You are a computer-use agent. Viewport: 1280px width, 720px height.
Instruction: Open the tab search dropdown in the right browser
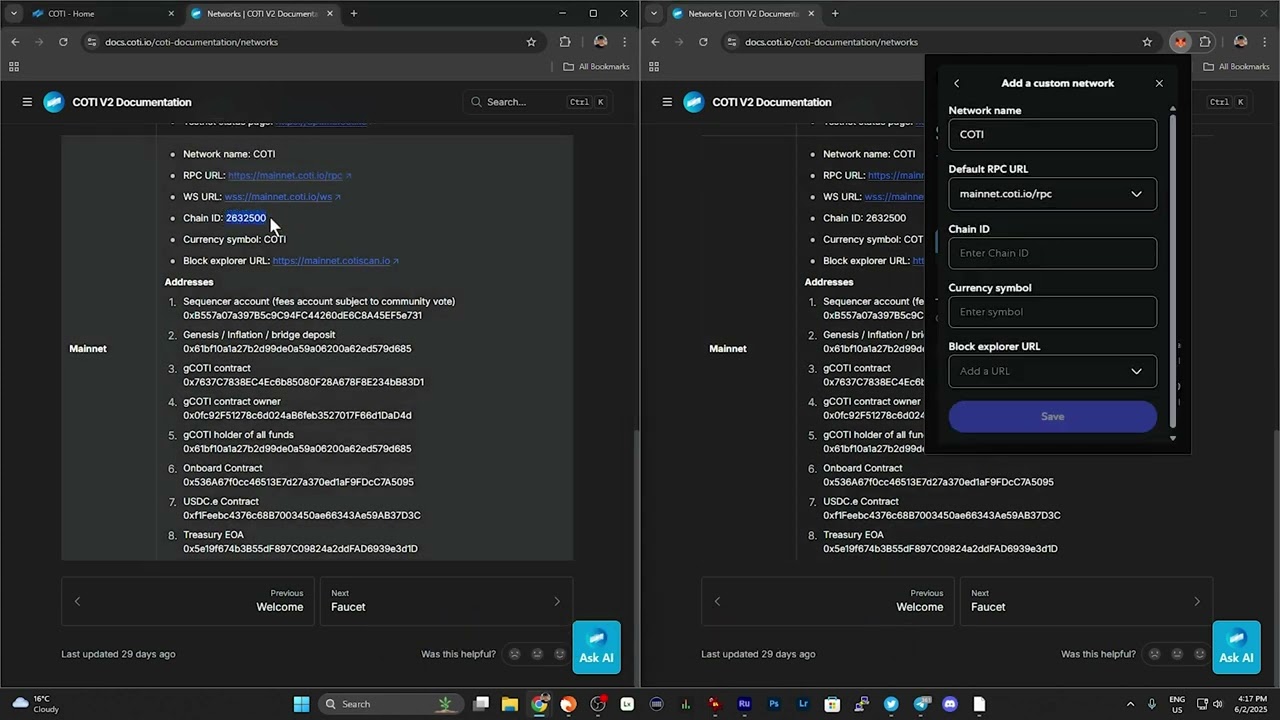[x=654, y=13]
